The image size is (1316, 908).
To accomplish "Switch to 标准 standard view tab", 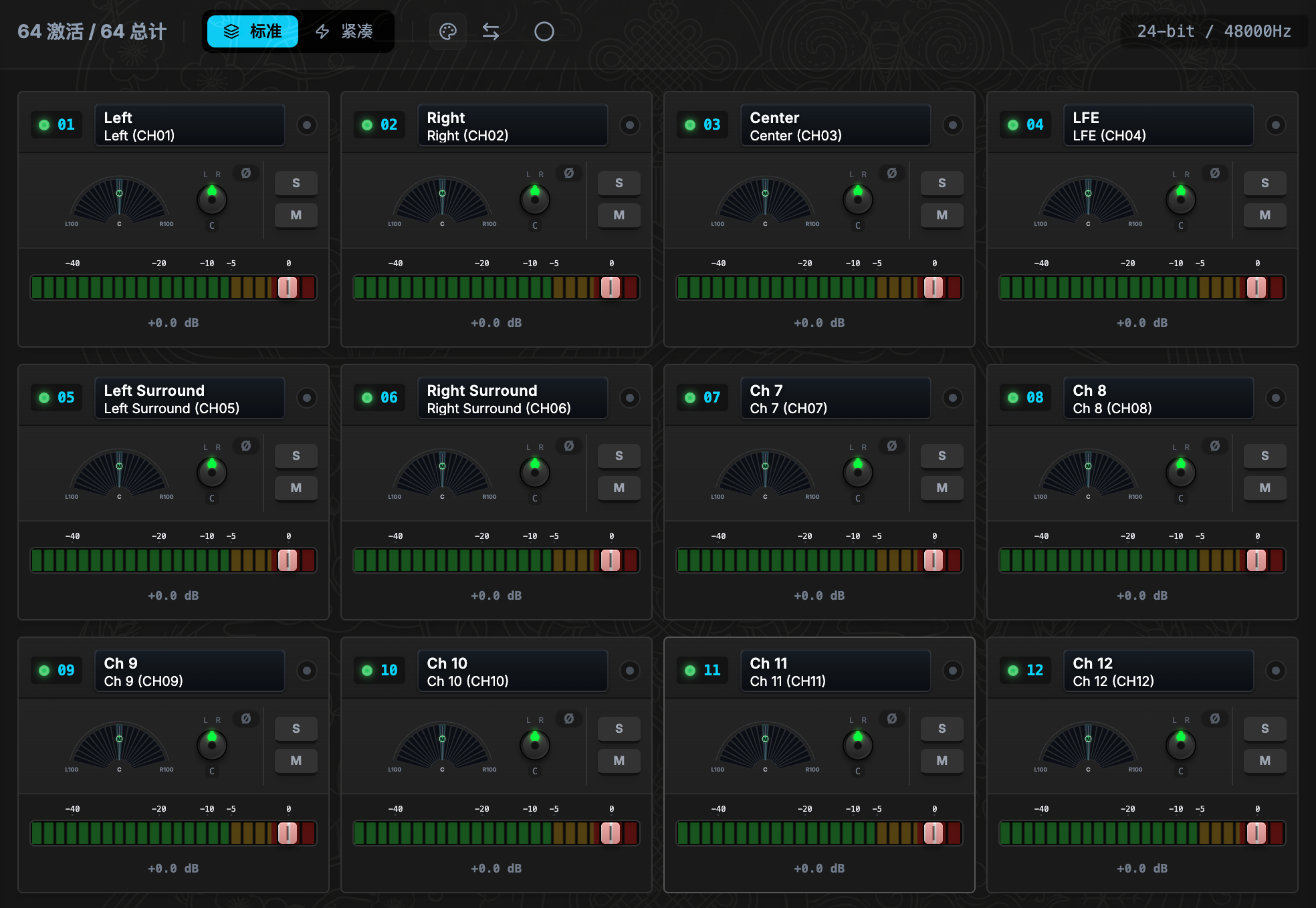I will coord(253,31).
